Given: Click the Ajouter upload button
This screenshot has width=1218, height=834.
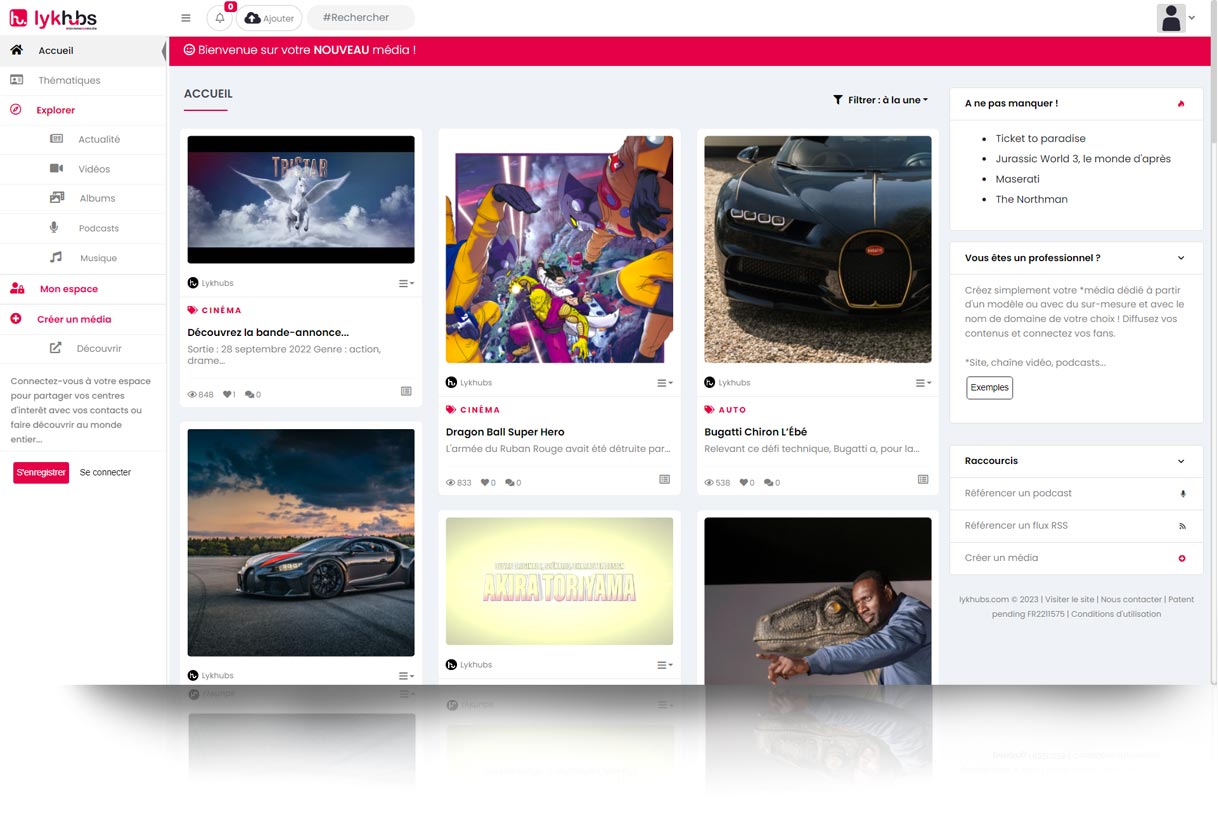Looking at the screenshot, I should [x=269, y=18].
